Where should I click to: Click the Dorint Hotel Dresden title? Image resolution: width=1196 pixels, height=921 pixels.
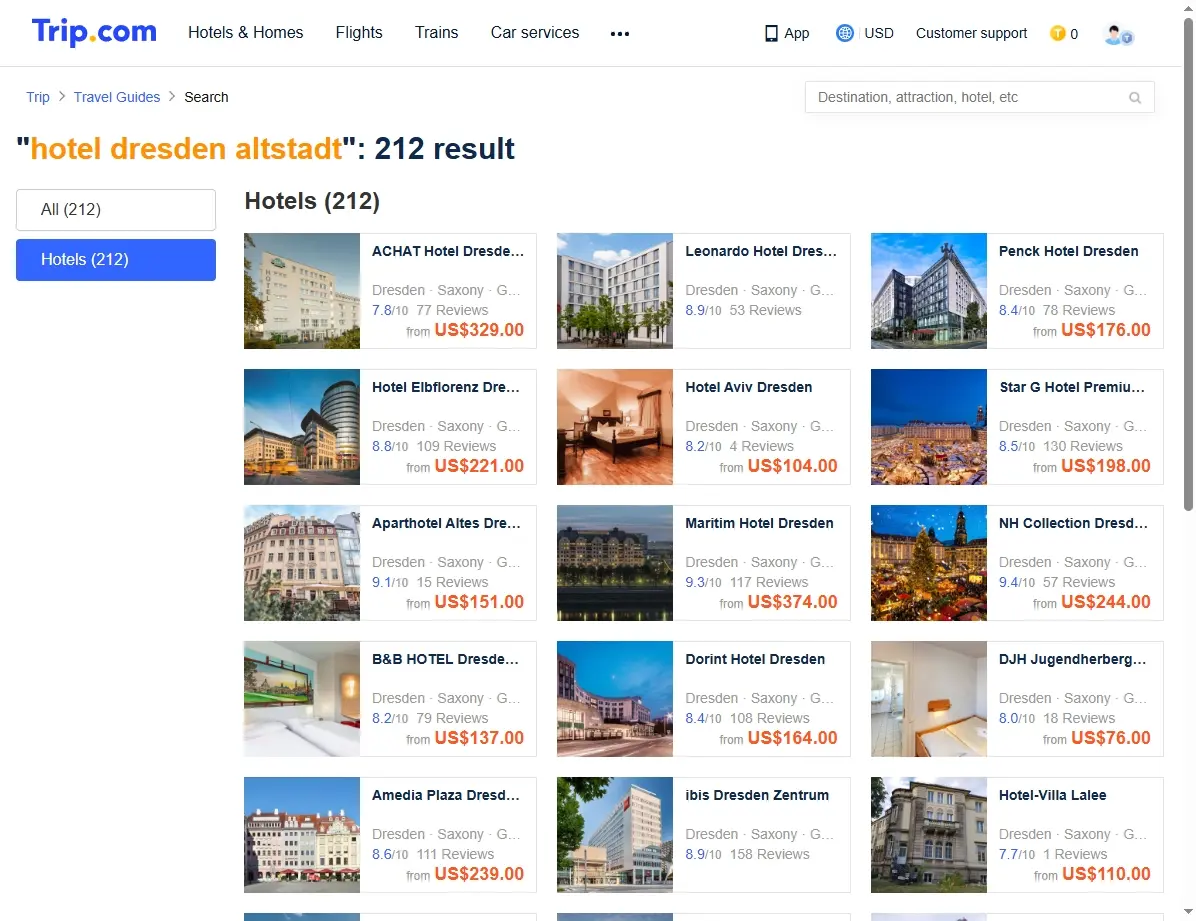[x=754, y=659]
